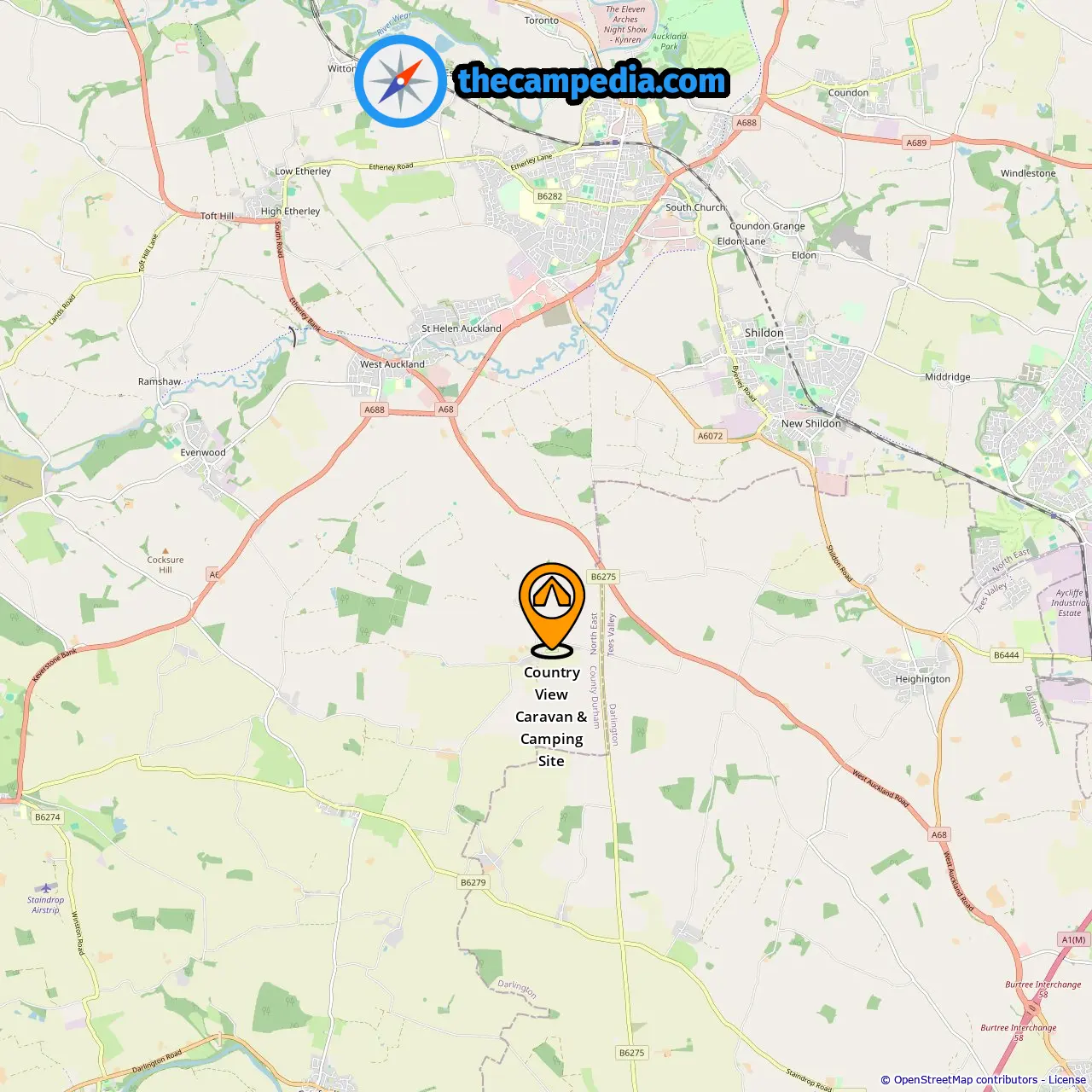Image resolution: width=1092 pixels, height=1092 pixels.
Task: Click the Staindrop Airstrip airplane icon
Action: click(x=45, y=888)
